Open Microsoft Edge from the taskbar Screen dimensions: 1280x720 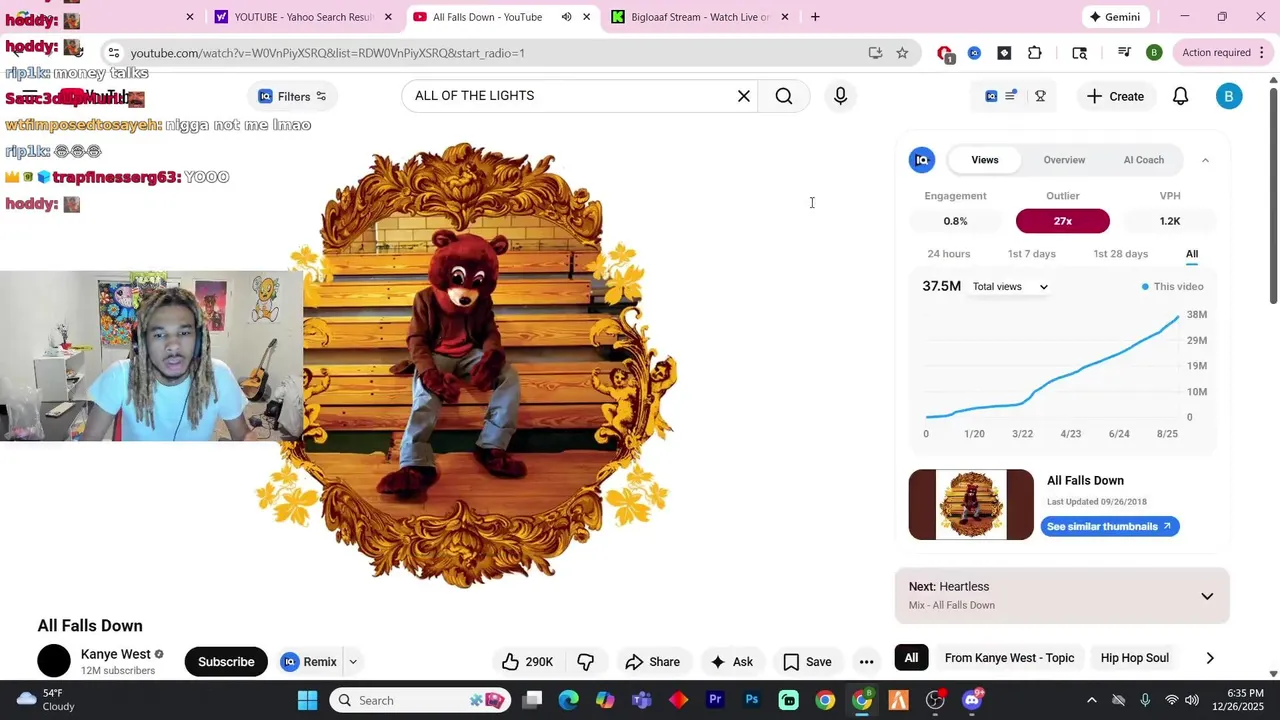[568, 700]
